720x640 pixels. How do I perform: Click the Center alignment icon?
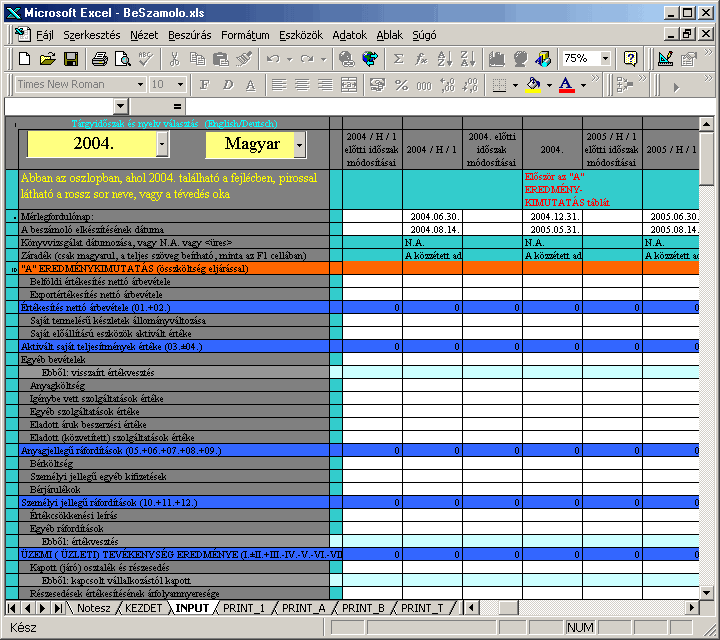(302, 85)
